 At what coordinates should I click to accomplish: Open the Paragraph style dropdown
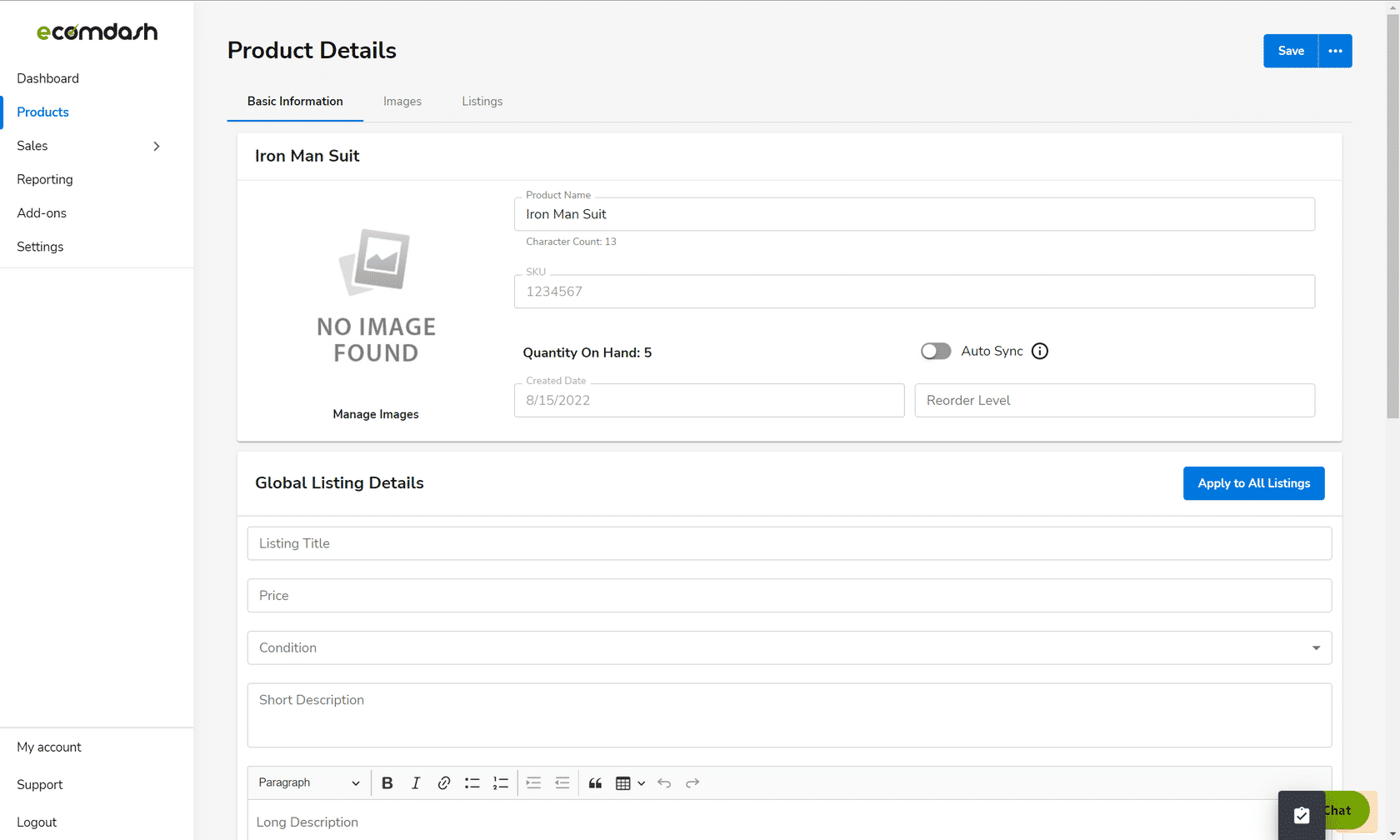coord(309,782)
